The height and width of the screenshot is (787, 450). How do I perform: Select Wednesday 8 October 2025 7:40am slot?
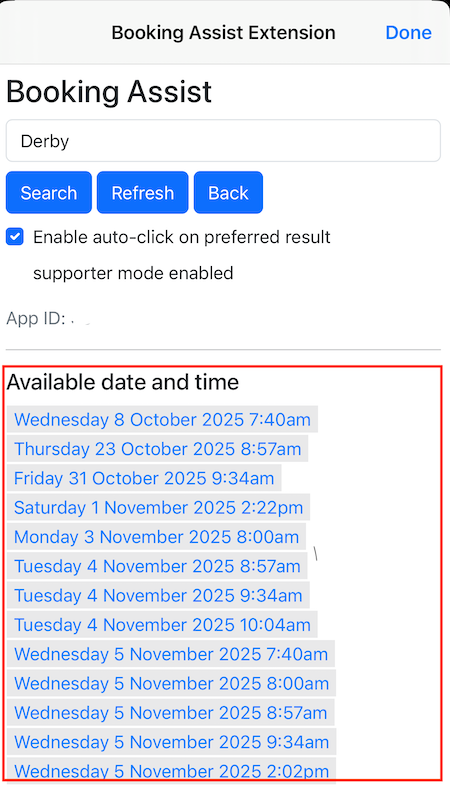[x=162, y=420]
